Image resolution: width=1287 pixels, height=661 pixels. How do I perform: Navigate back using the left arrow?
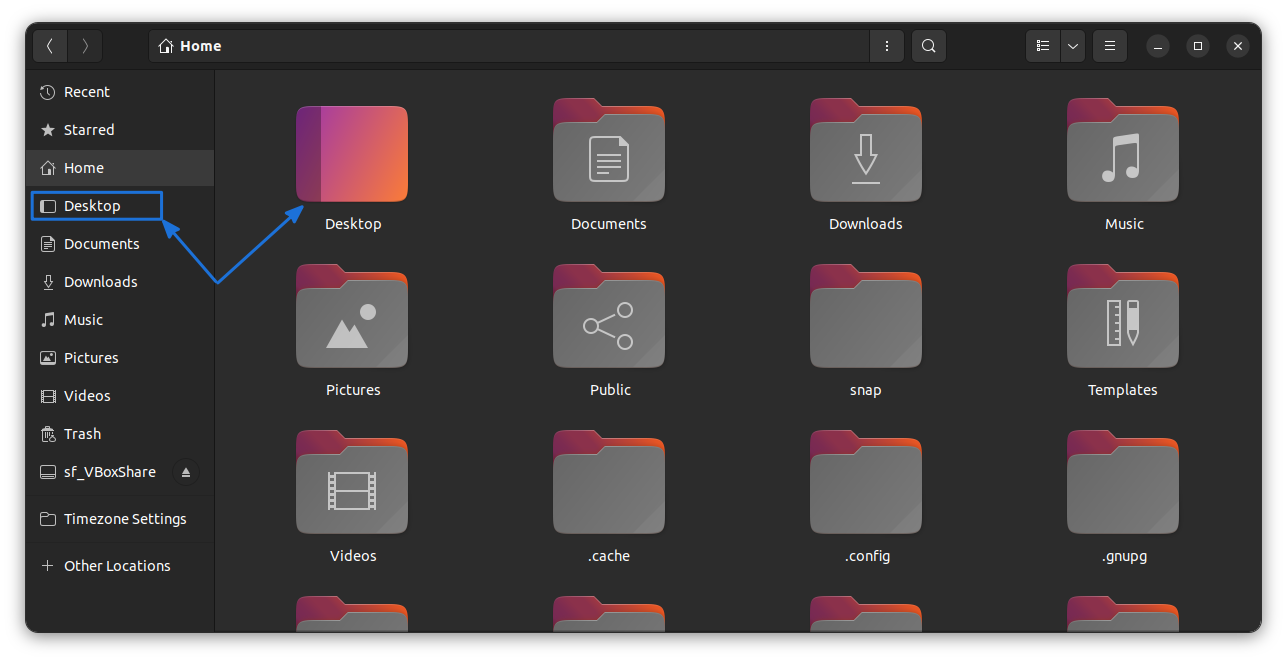(x=50, y=45)
